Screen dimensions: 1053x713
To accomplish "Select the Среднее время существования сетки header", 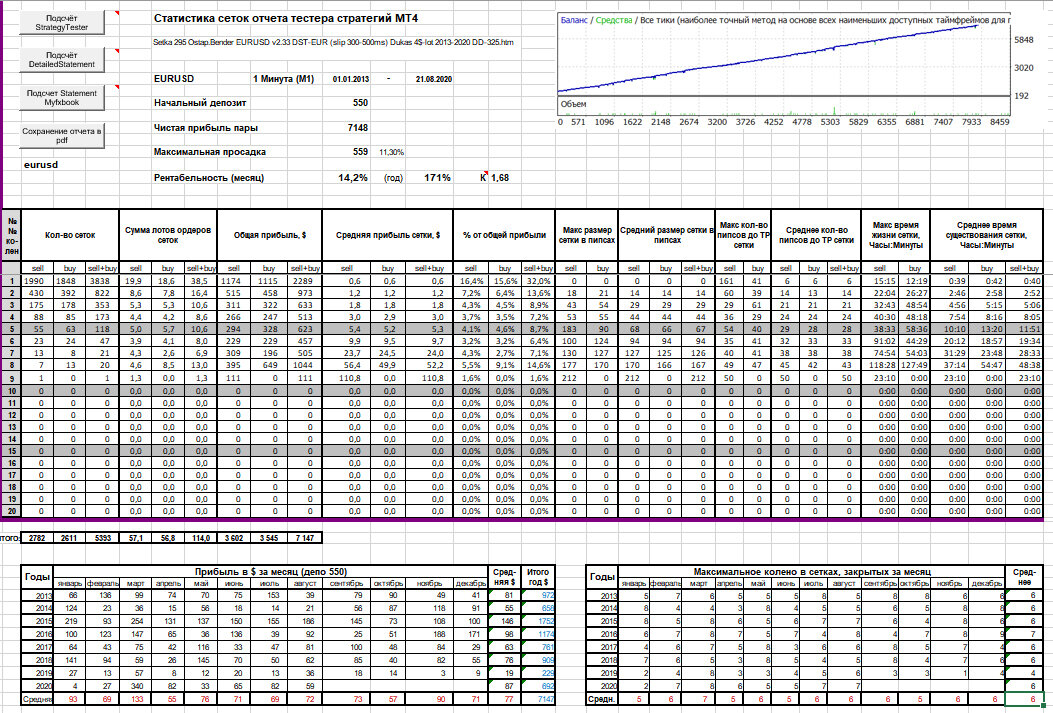I will coord(987,235).
